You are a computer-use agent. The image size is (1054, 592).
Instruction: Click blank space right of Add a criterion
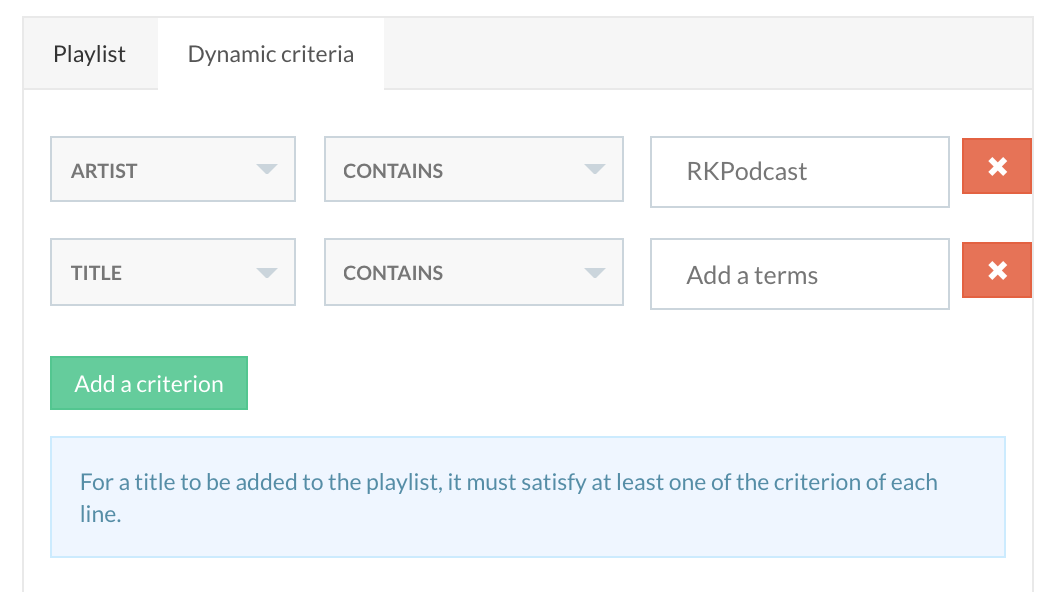tap(600, 384)
